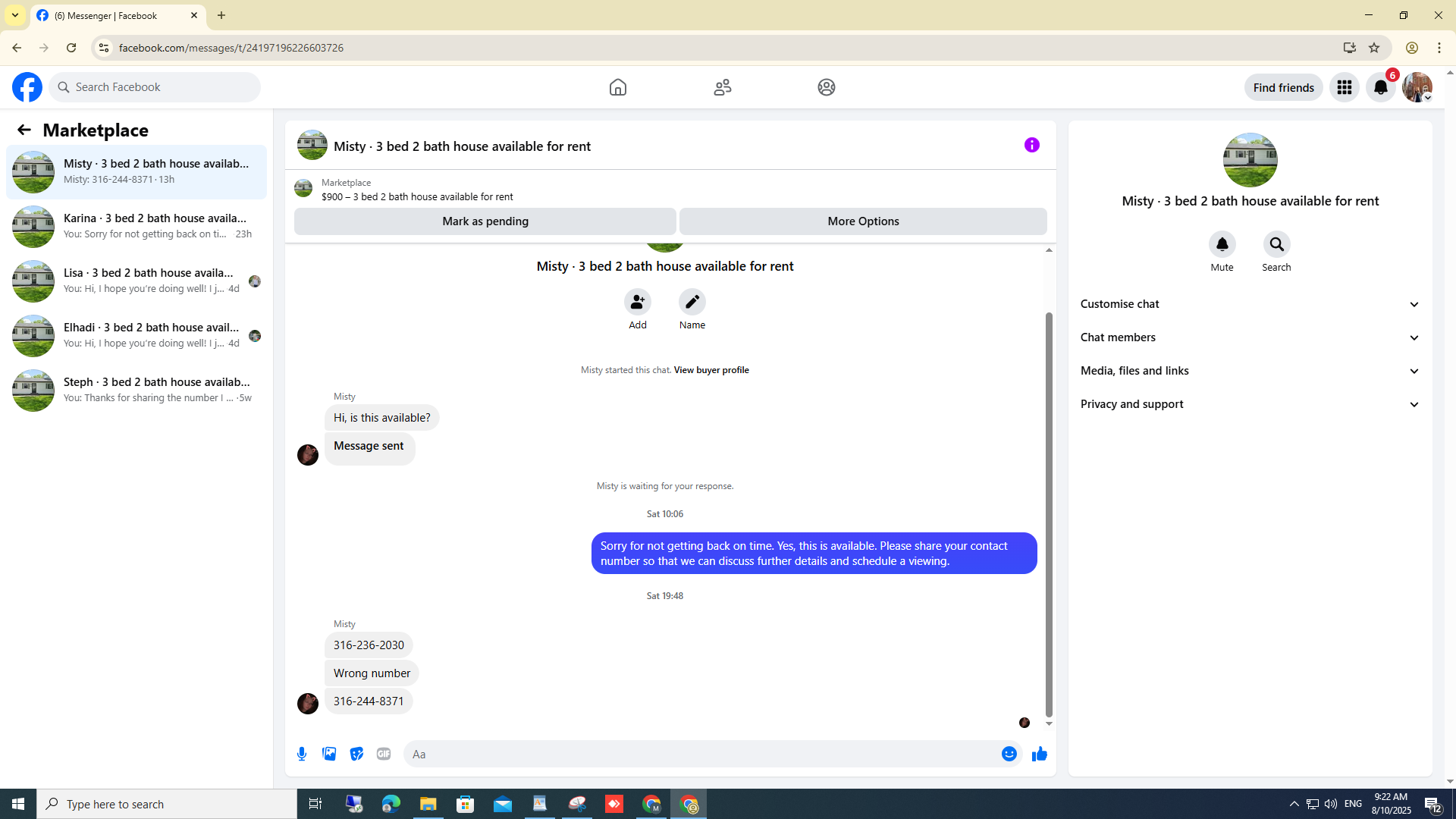The image size is (1456, 819).
Task: Click the chat vertical scrollbar thumb
Action: (1049, 514)
